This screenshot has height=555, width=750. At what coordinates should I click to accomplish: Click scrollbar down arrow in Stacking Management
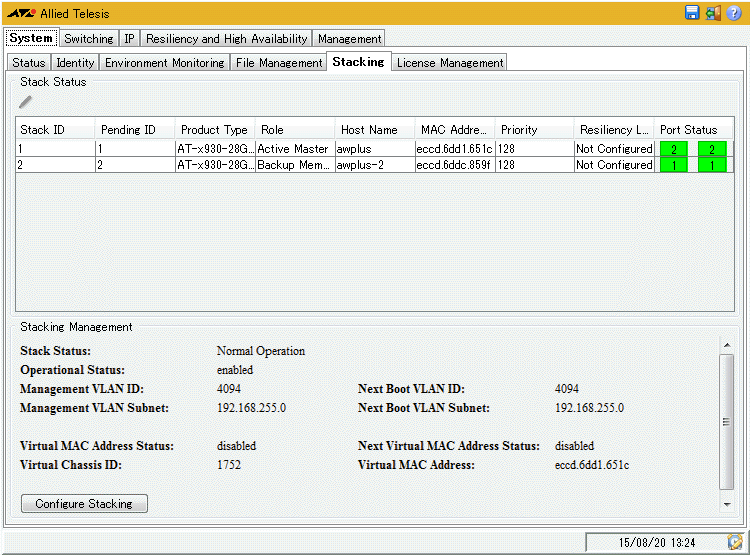(726, 504)
